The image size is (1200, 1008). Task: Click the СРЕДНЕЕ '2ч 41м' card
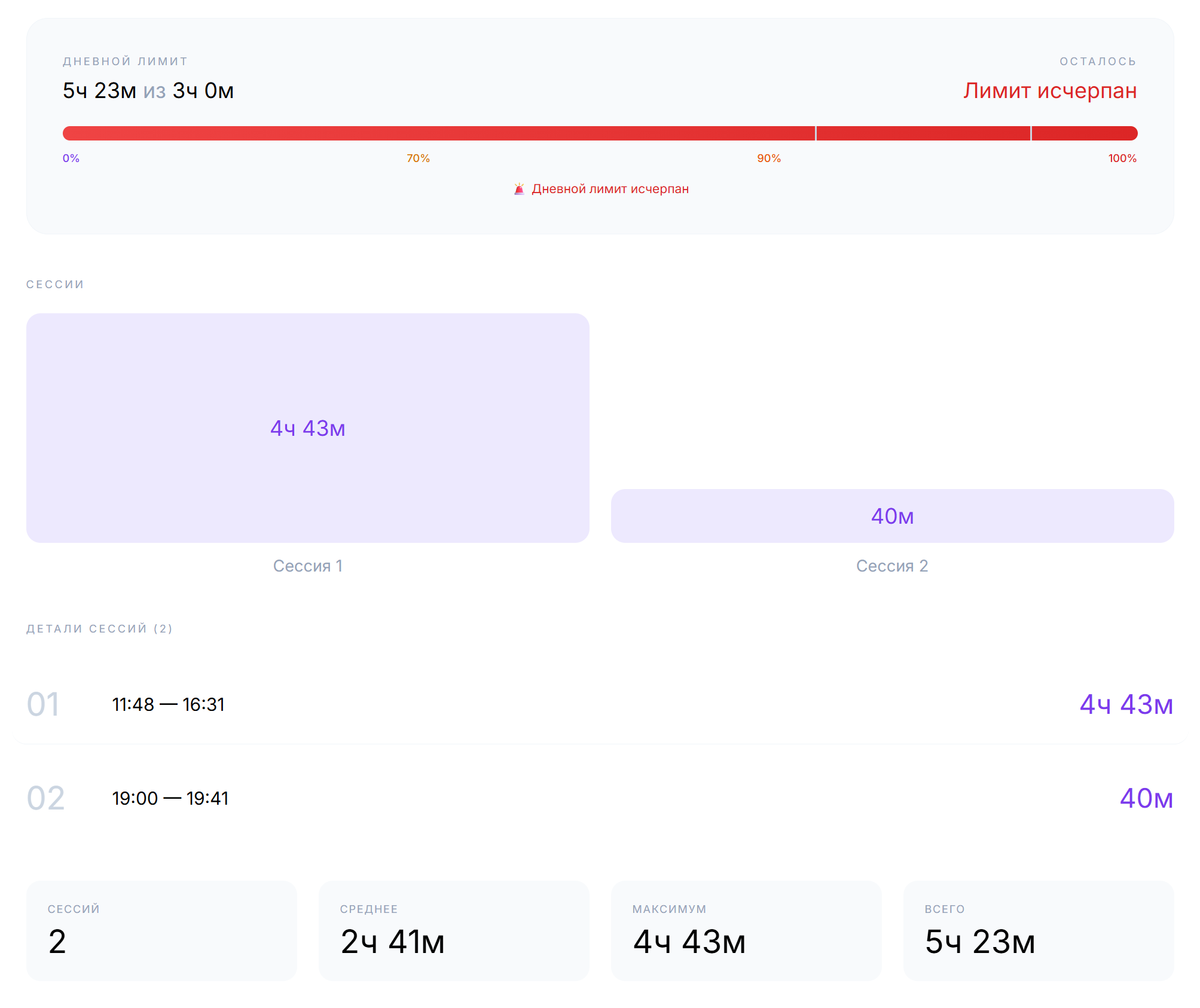point(454,931)
